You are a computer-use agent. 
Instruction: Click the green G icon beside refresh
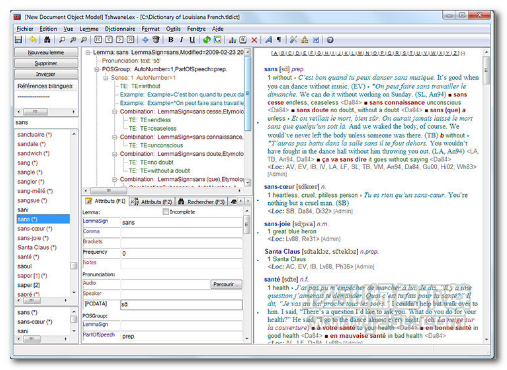click(x=218, y=40)
